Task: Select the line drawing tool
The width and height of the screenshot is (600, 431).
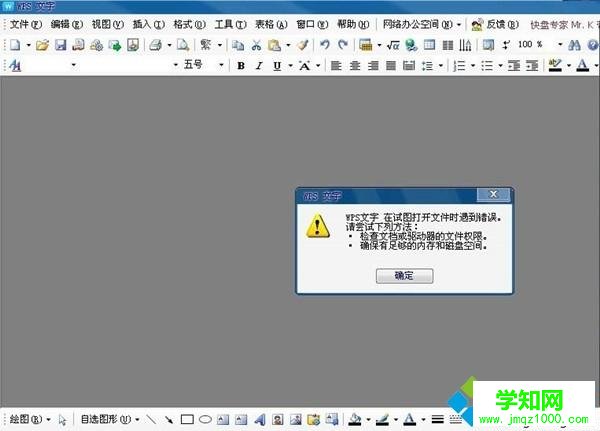Action: 151,420
